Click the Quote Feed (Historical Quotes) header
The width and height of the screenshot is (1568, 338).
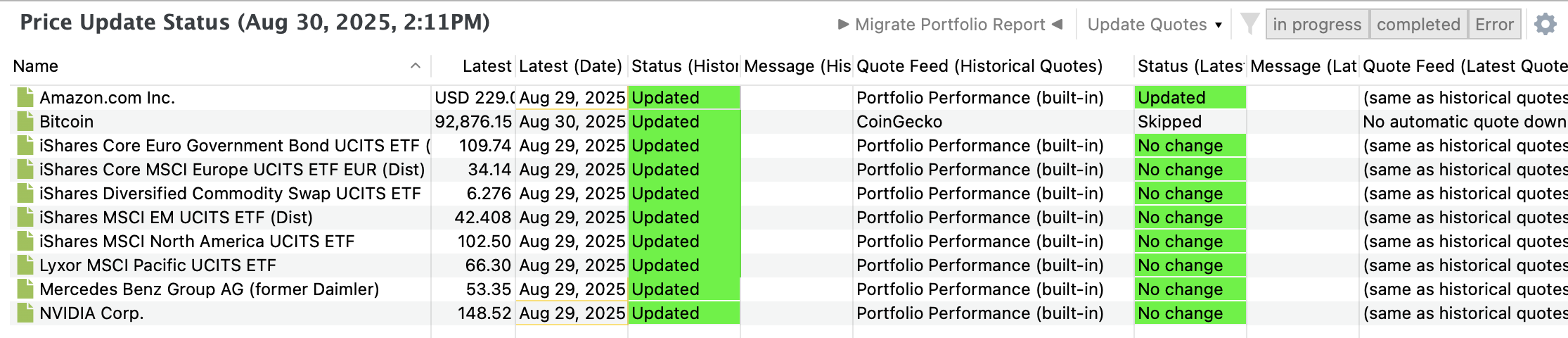(x=979, y=66)
